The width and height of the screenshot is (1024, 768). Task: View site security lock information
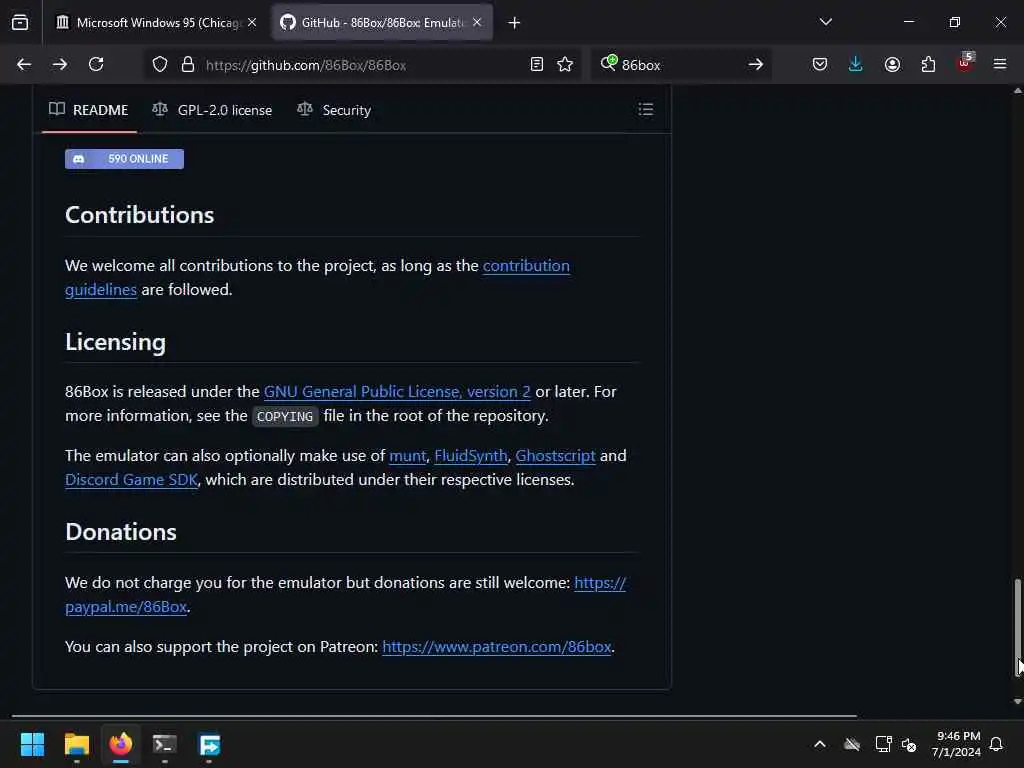click(188, 64)
